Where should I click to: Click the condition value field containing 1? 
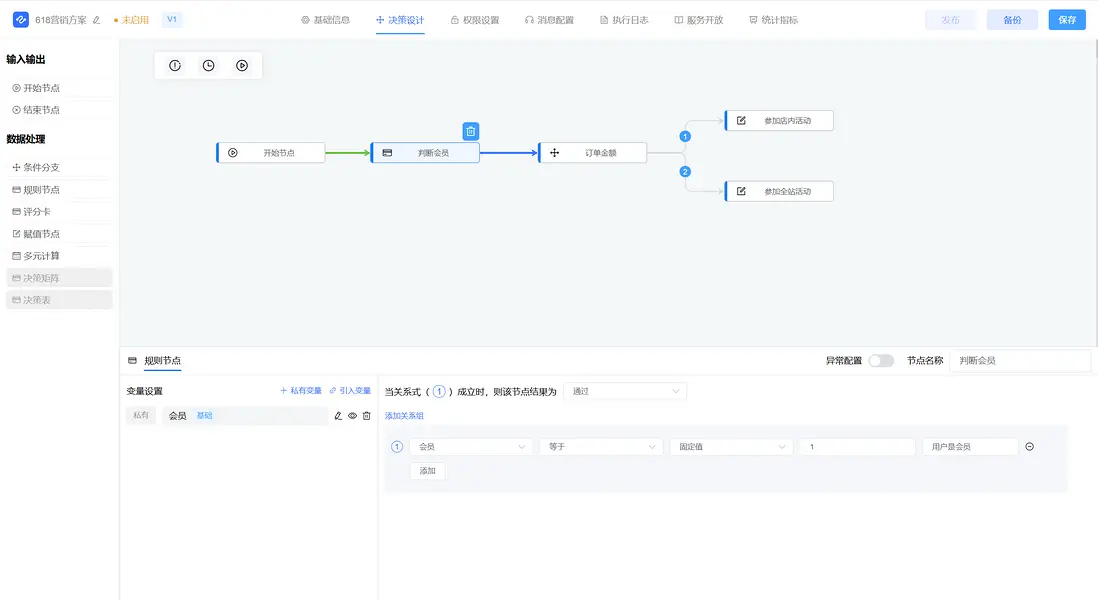857,447
